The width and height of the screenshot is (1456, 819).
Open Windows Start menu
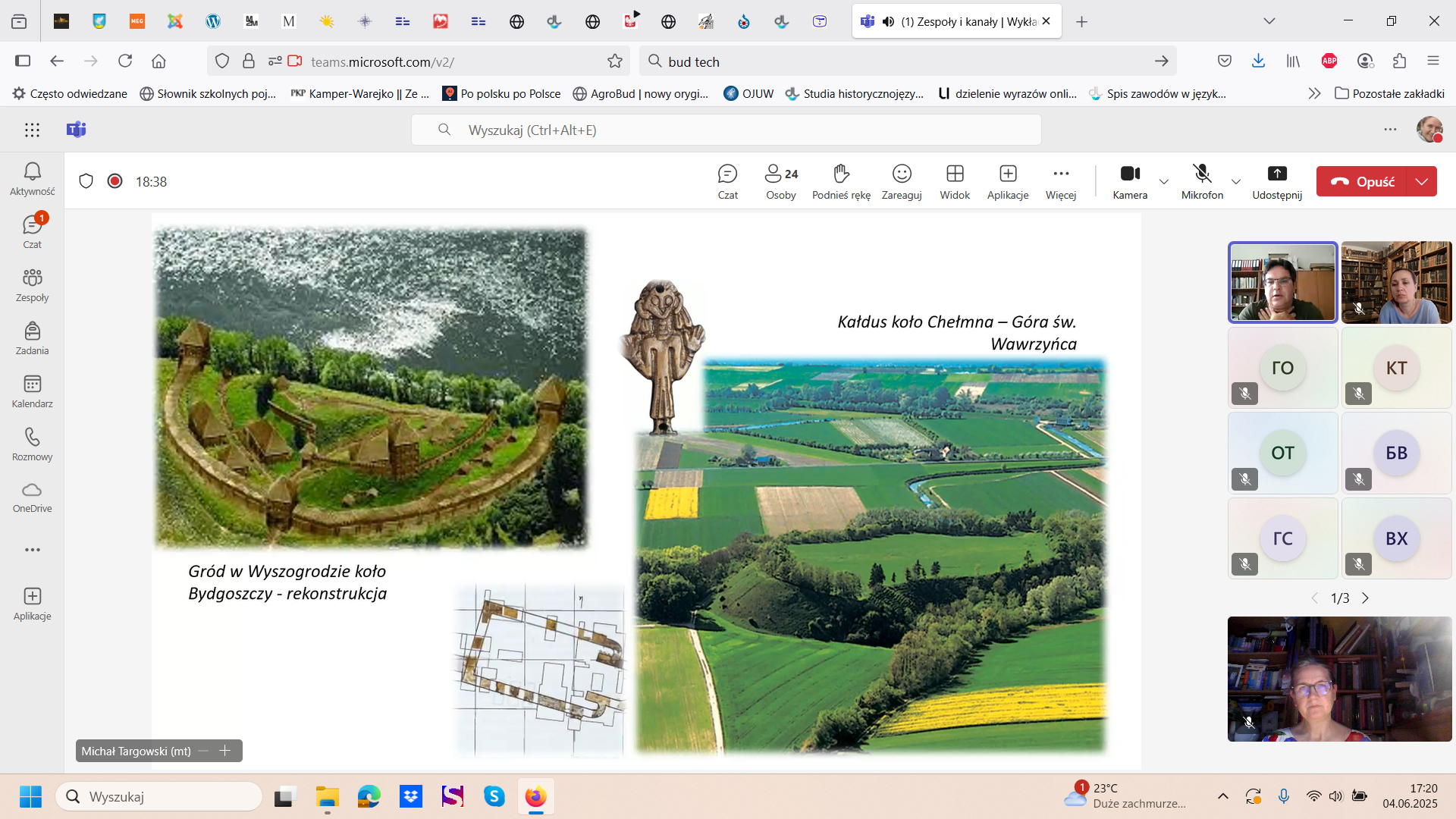tap(30, 797)
